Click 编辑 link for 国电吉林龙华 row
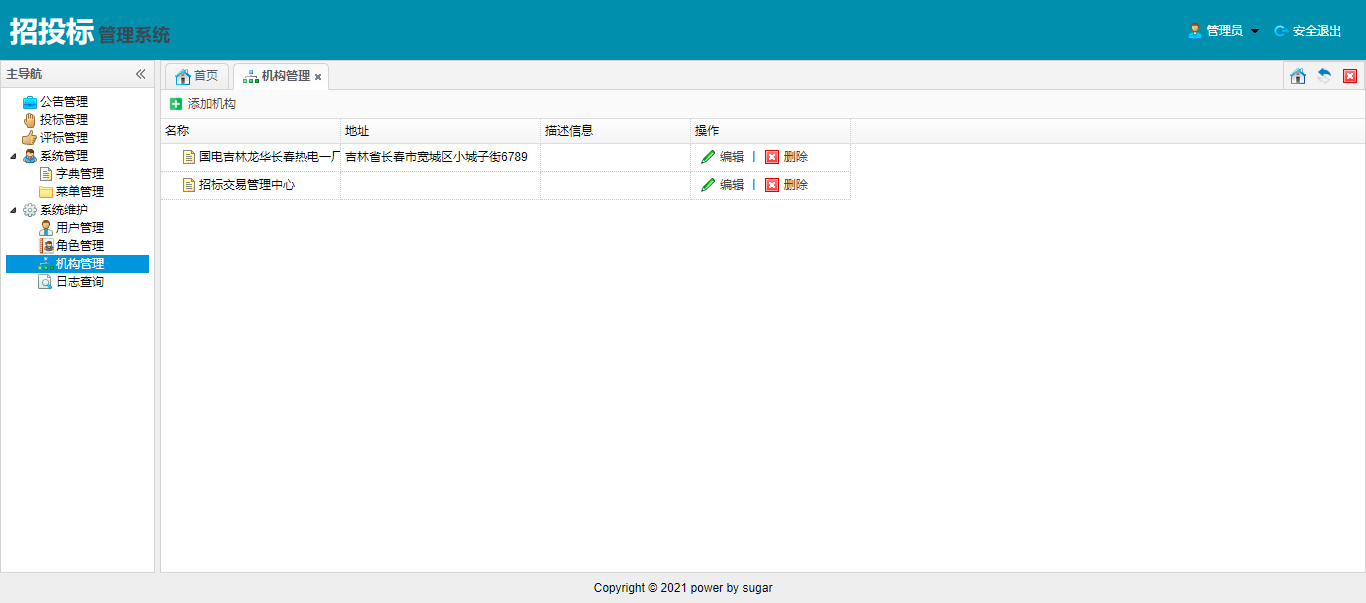Viewport: 1366px width, 603px height. click(x=732, y=157)
